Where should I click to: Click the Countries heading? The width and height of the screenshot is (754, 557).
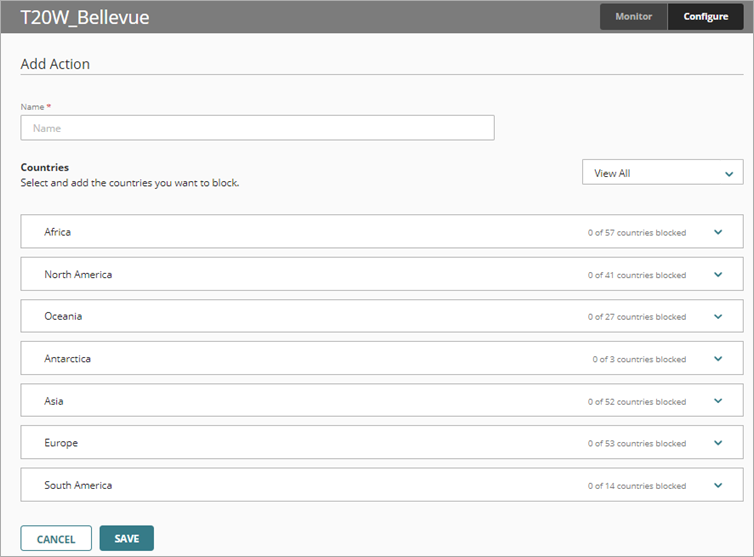click(45, 167)
